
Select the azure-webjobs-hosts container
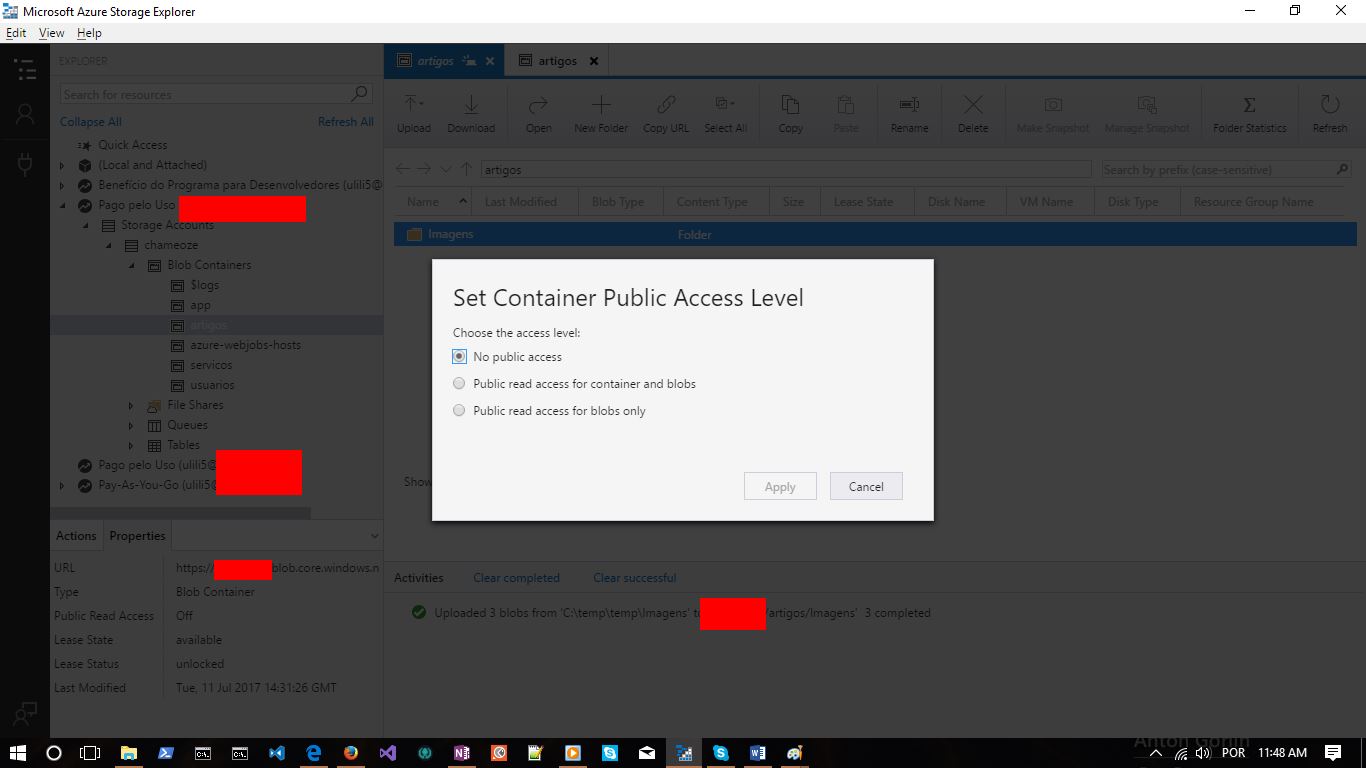pos(245,345)
